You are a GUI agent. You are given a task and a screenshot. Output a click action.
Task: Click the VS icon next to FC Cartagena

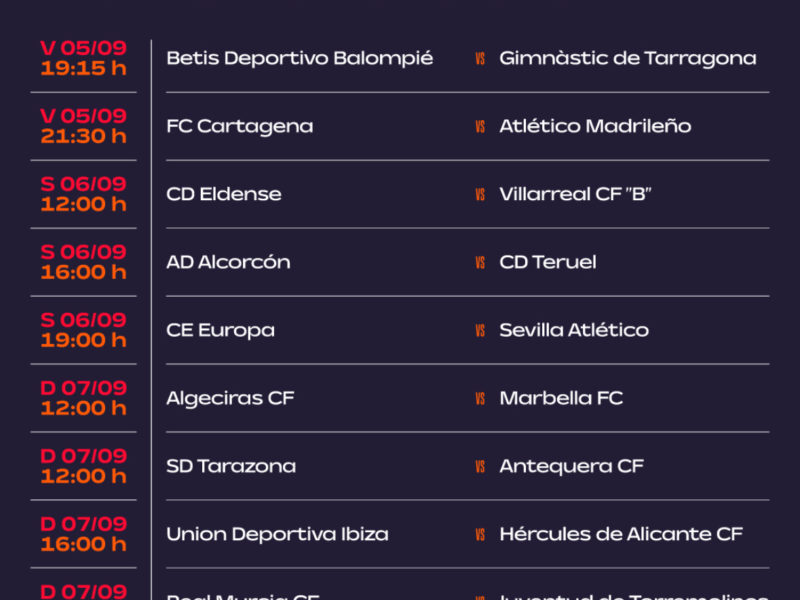[x=480, y=127]
